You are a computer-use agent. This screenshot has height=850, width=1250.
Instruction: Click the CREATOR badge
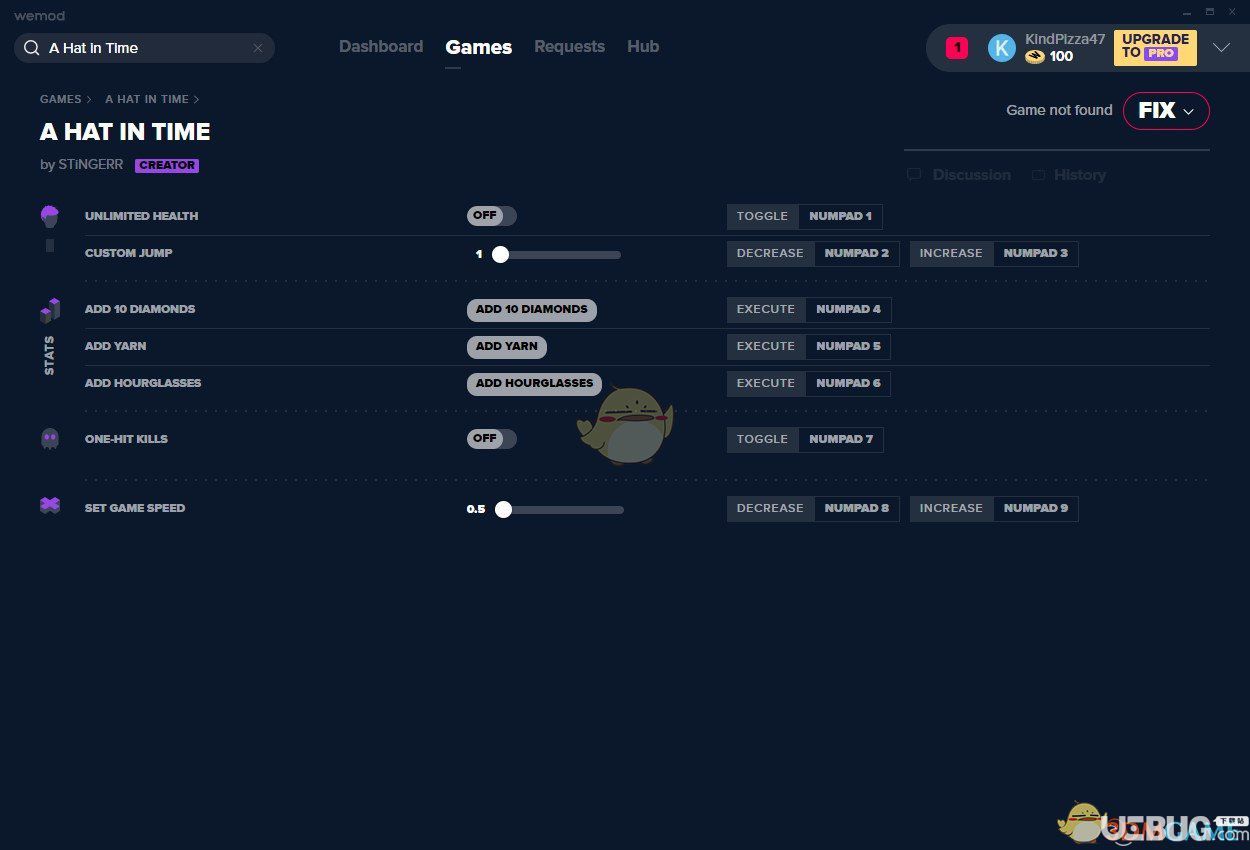point(167,166)
